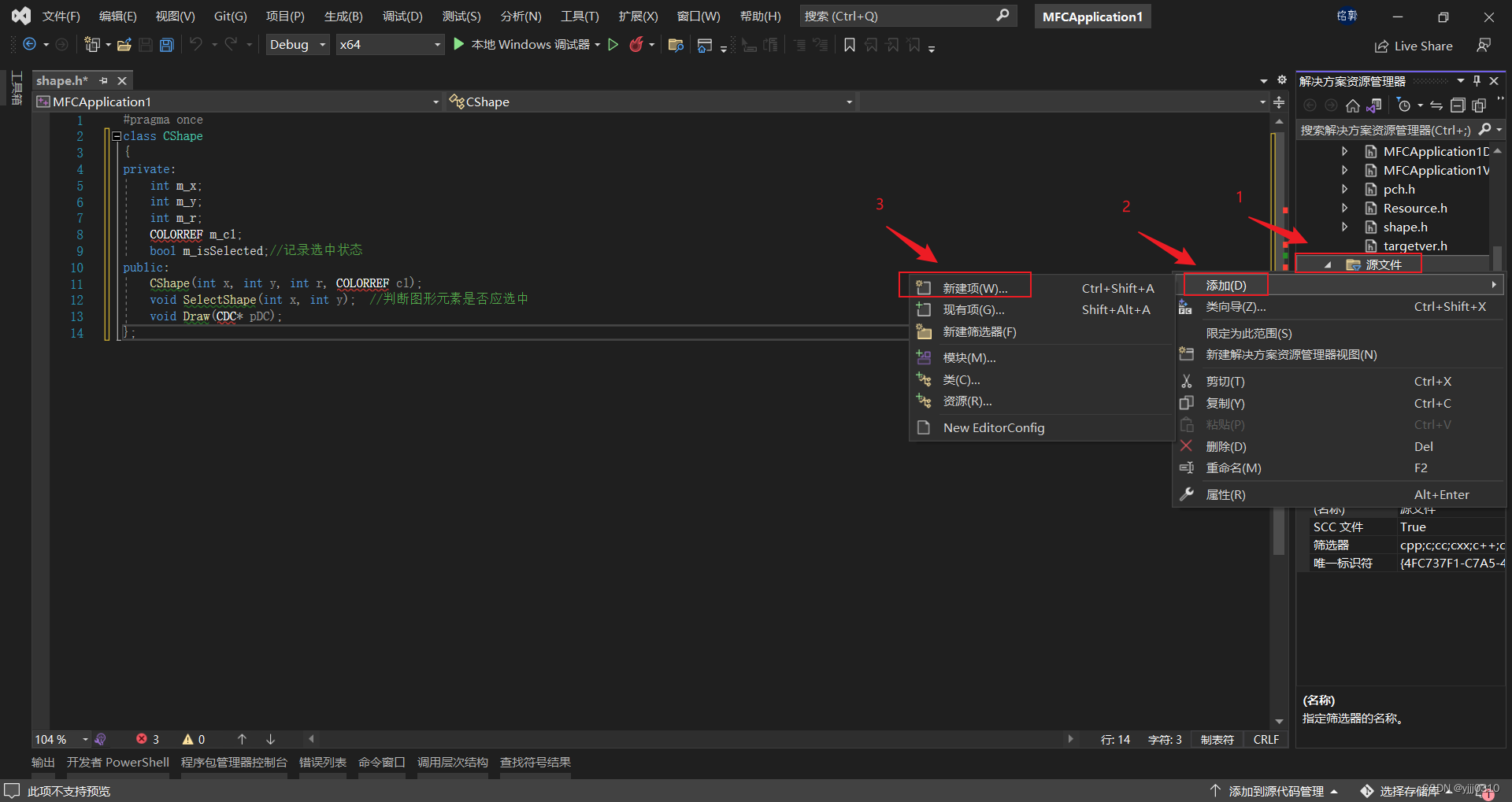Select targetver.h in Solution Explorer

[x=1414, y=246]
